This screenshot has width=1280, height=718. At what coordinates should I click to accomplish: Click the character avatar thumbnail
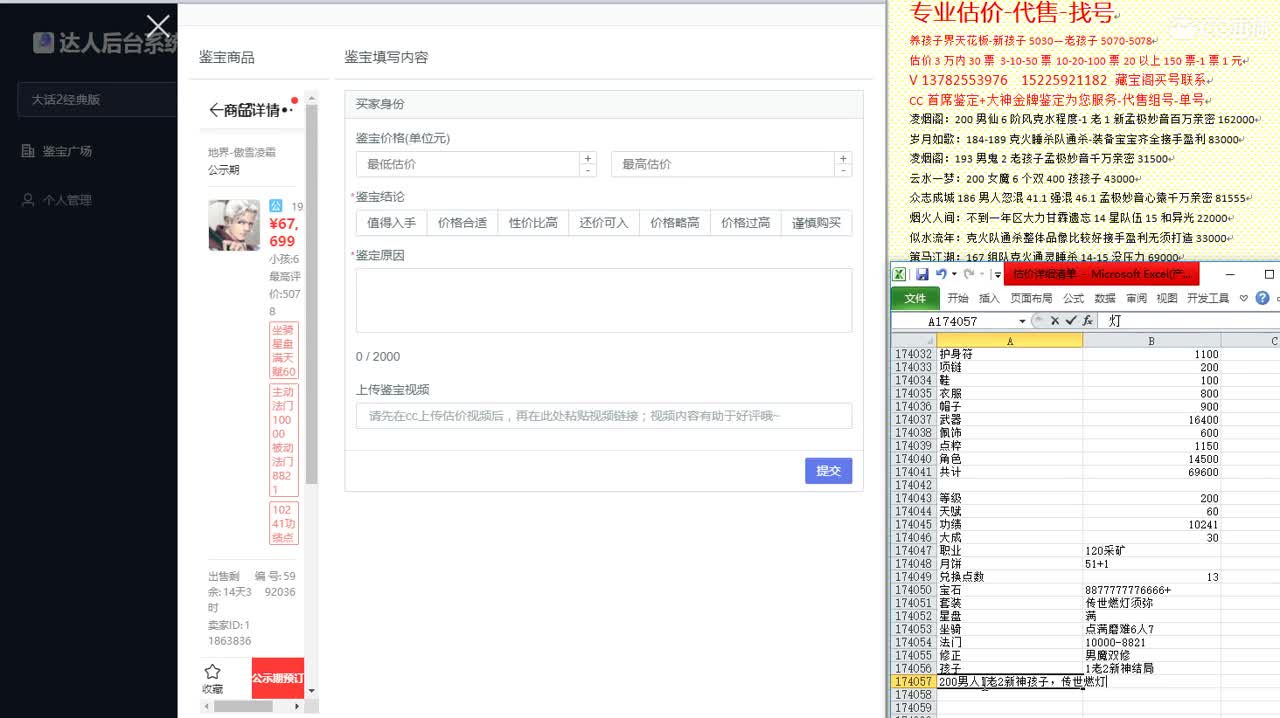pos(234,225)
